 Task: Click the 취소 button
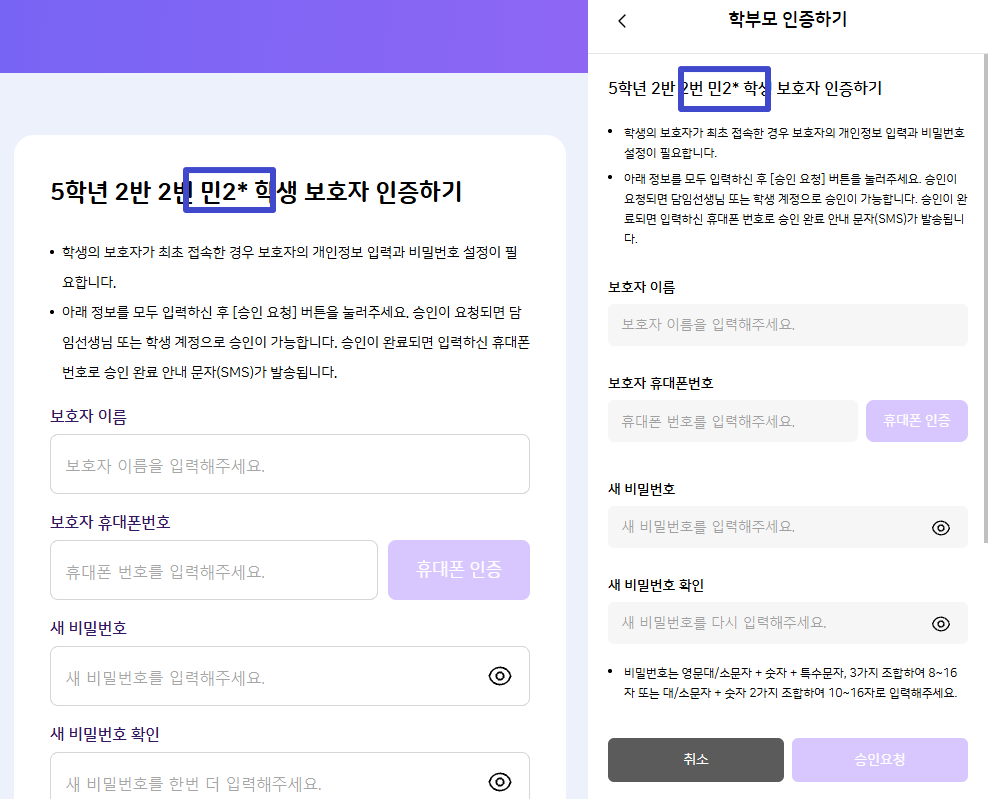tap(695, 759)
